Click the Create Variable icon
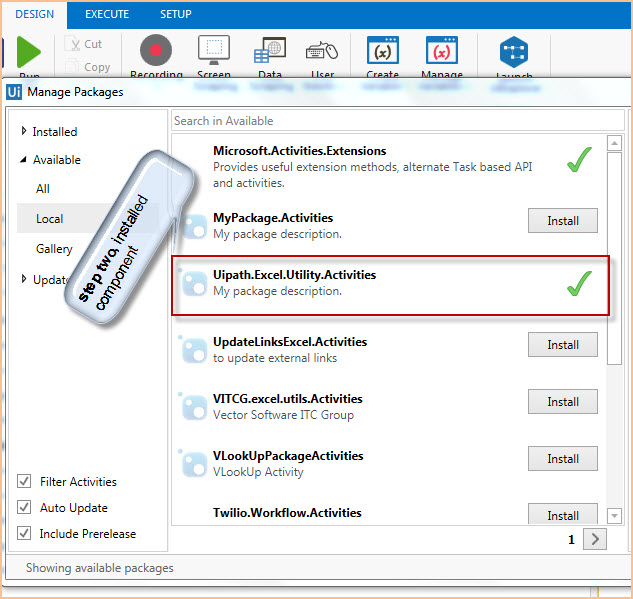The image size is (633, 599). click(383, 50)
